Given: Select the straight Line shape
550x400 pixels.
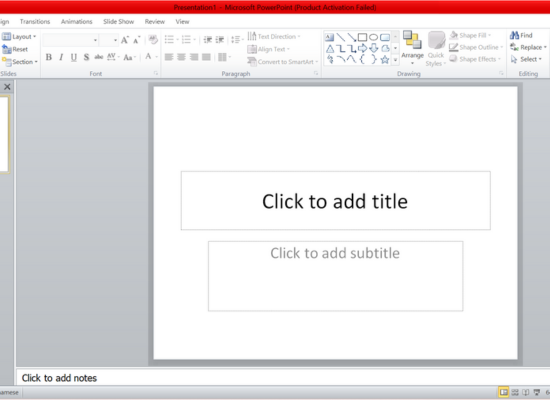Looking at the screenshot, I should (340, 37).
